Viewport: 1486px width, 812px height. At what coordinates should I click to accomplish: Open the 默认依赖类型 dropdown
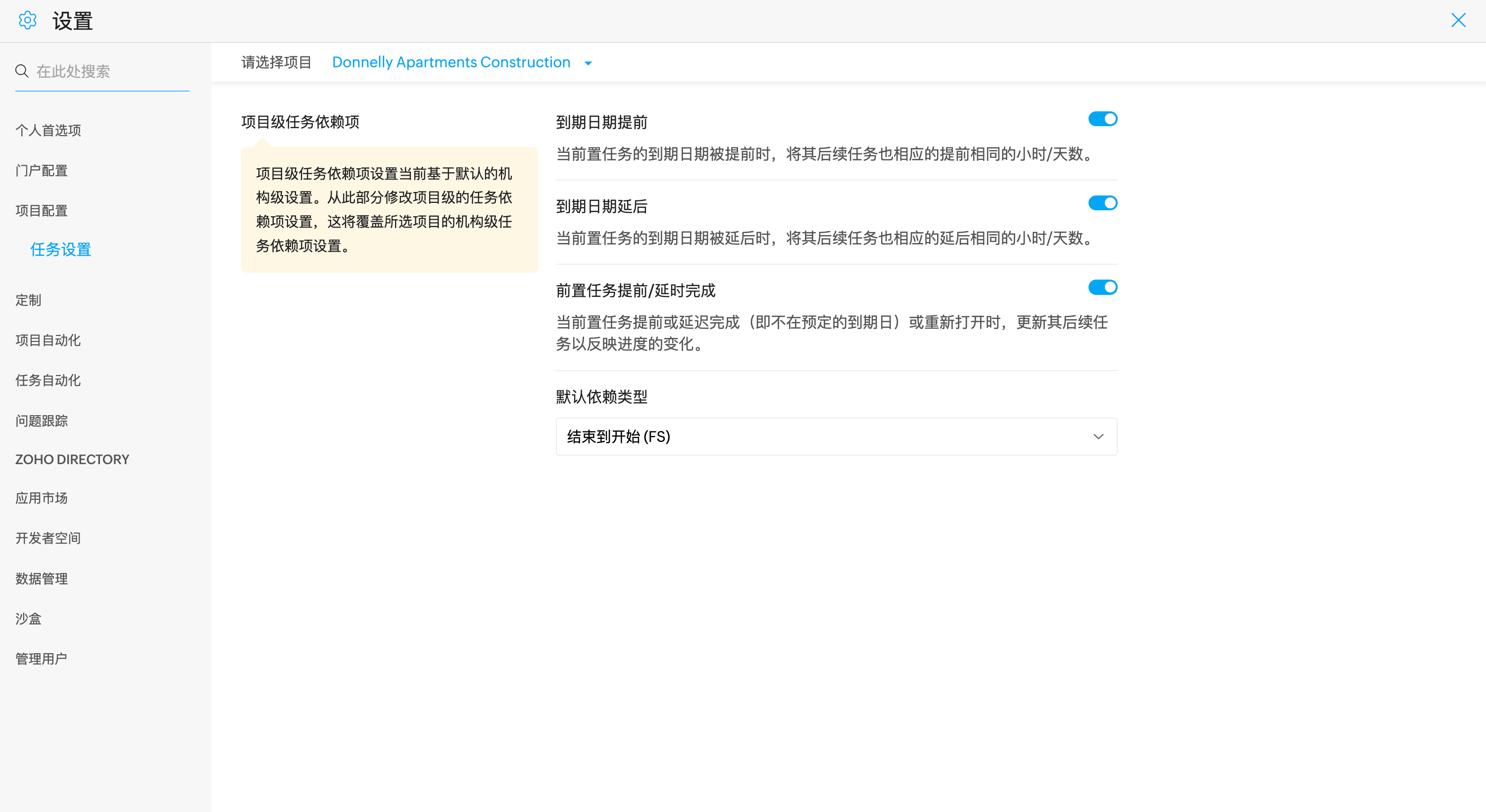836,436
